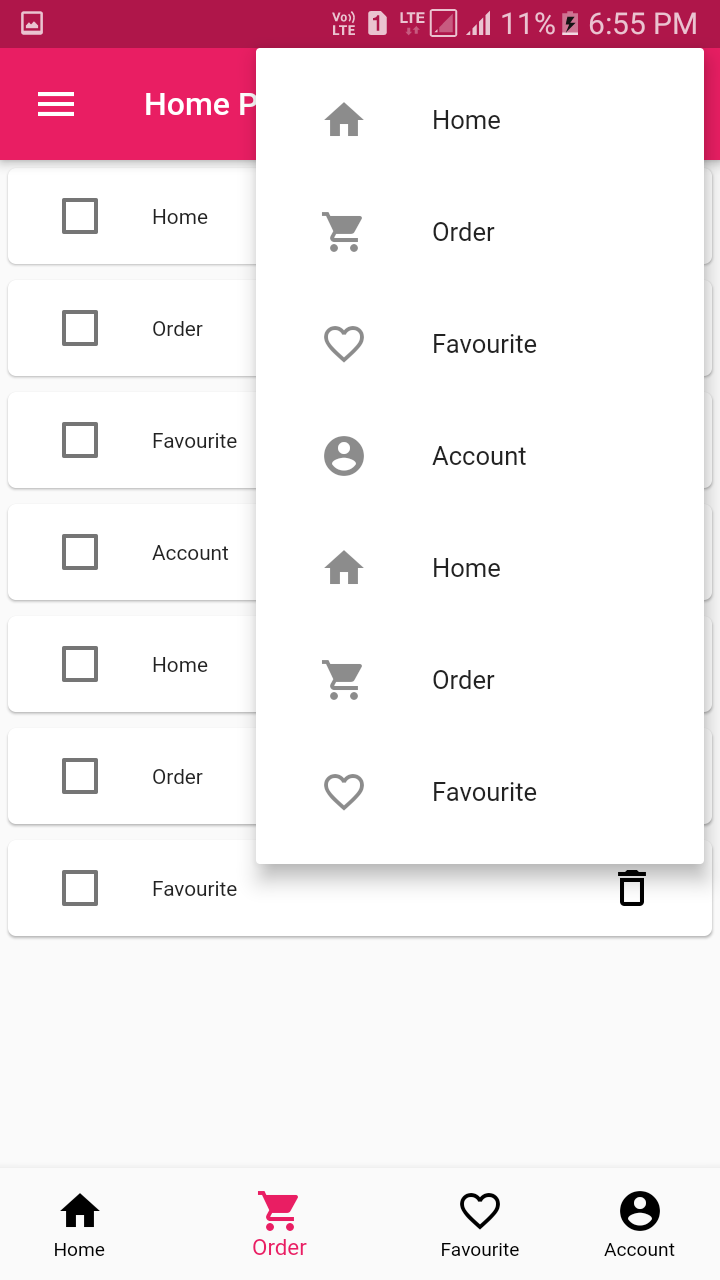
Task: Choose Favourite from the popup menu
Action: point(484,343)
